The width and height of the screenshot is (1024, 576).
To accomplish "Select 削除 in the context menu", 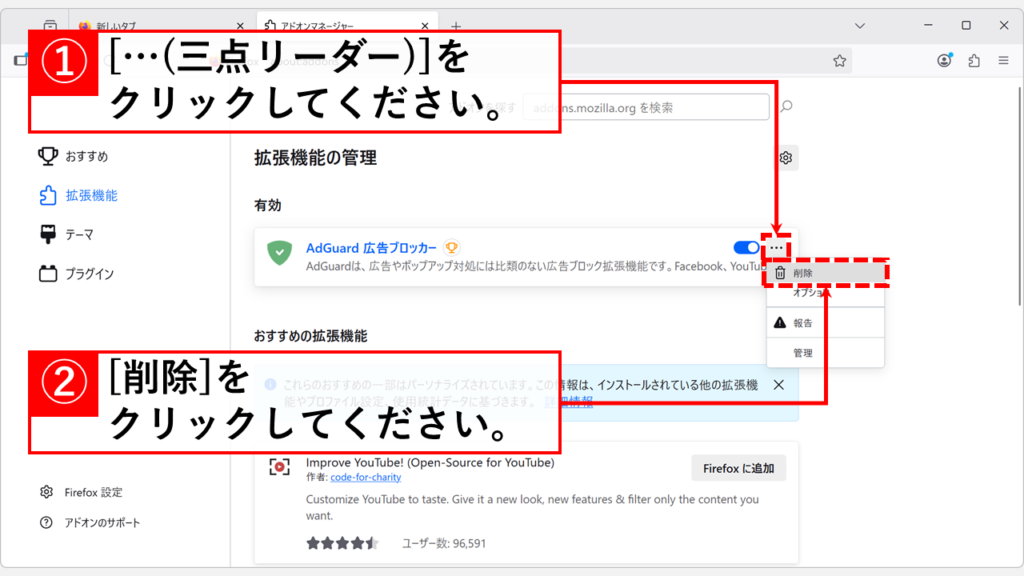I will 825,273.
